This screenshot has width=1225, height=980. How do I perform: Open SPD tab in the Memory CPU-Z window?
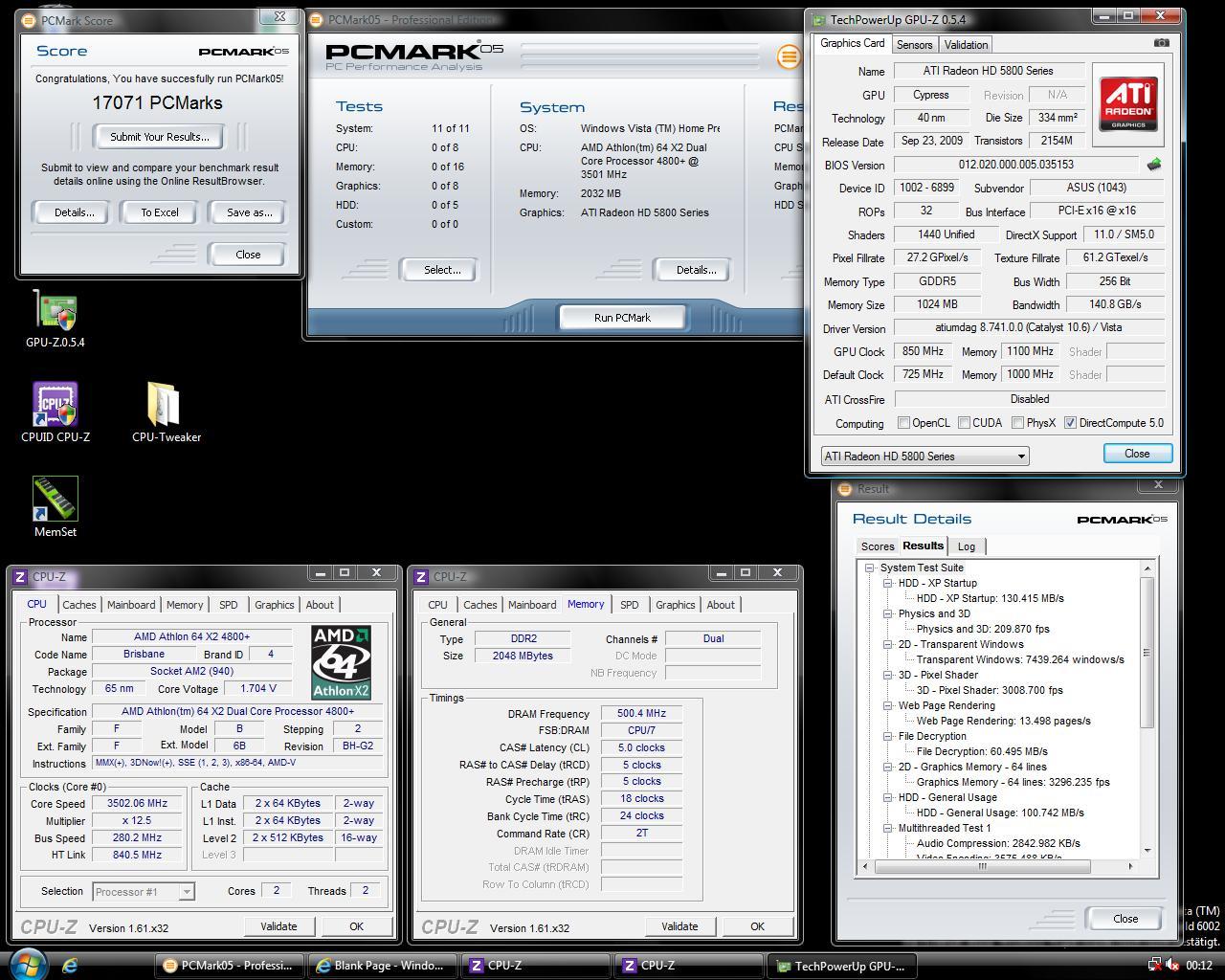pos(629,605)
